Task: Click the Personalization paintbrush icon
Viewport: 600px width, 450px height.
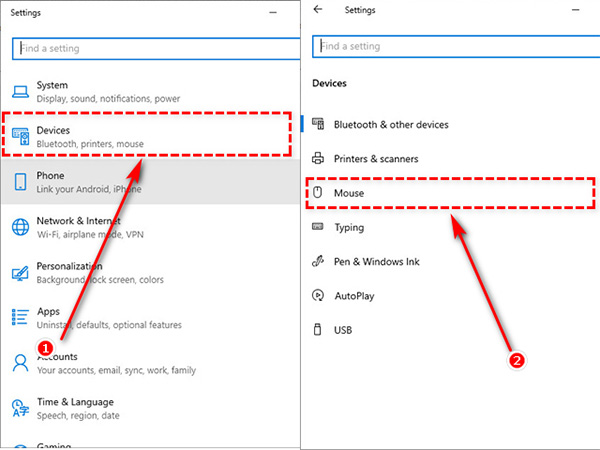Action: click(x=20, y=272)
